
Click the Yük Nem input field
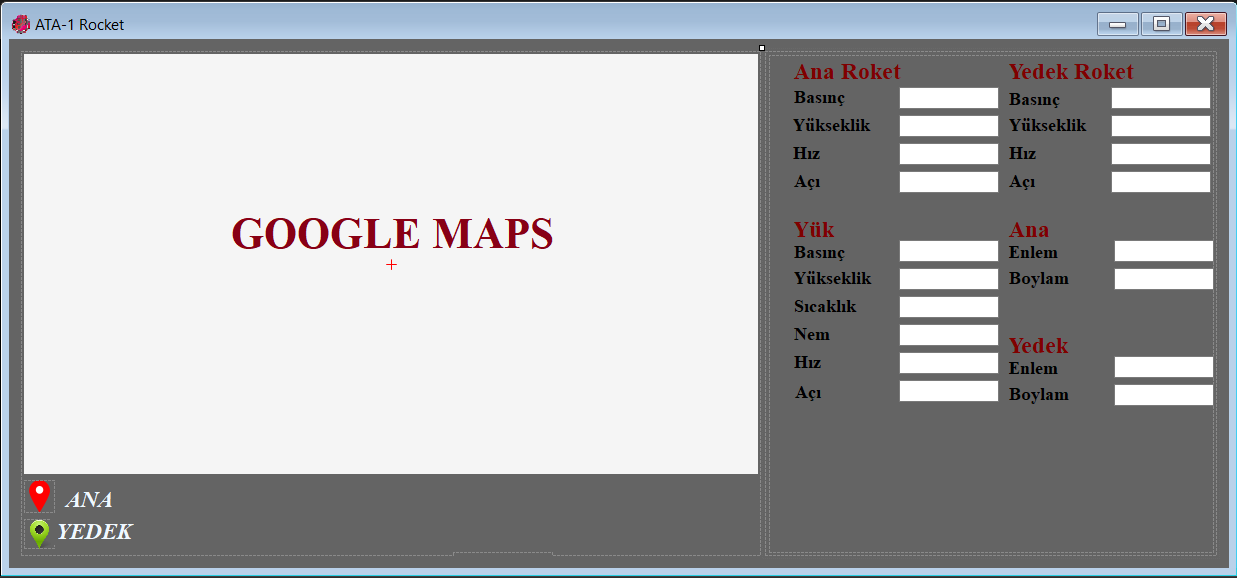coord(949,335)
